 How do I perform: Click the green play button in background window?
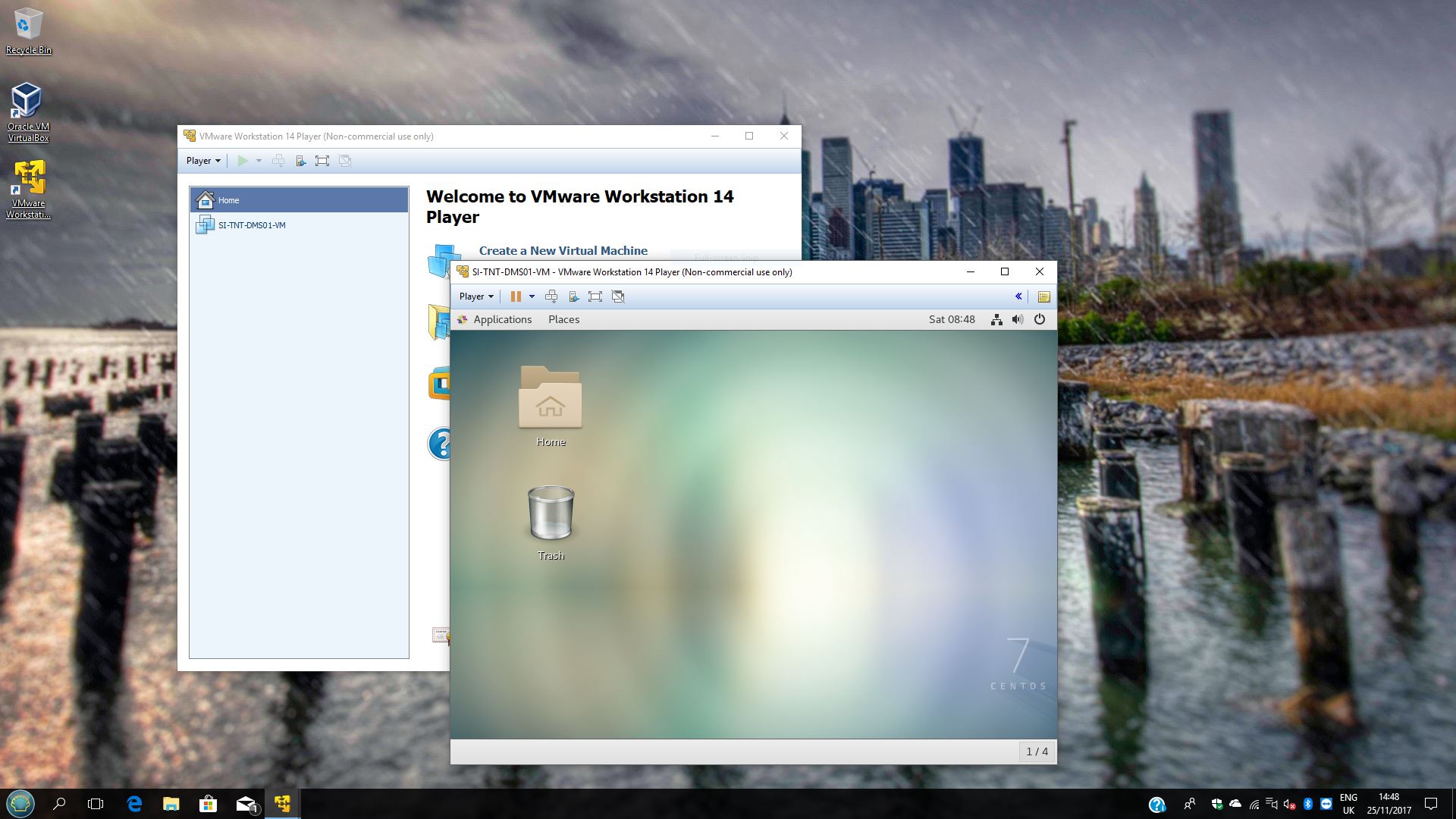pyautogui.click(x=243, y=161)
